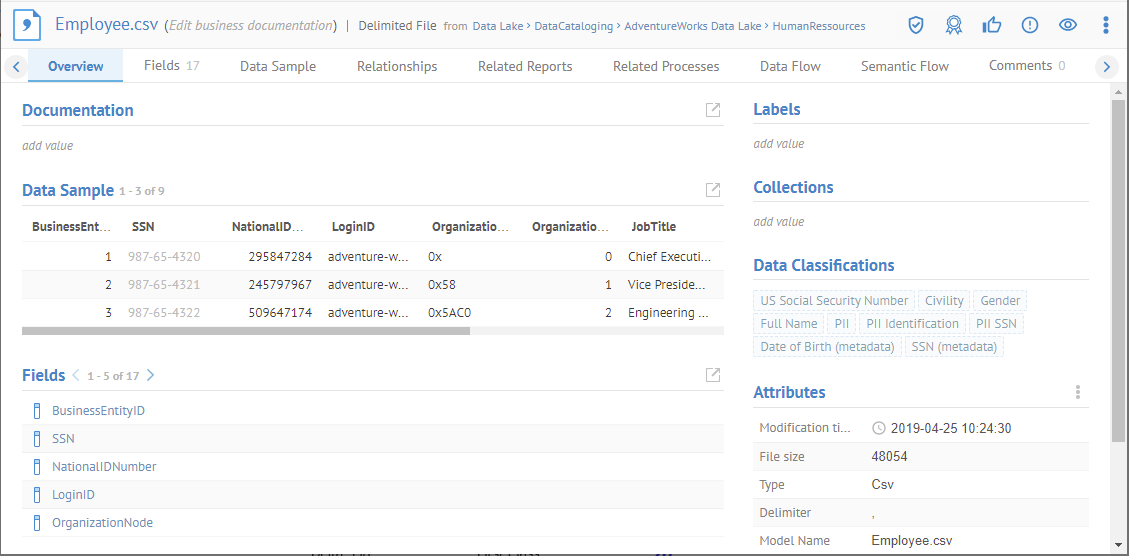Open Fields section in expanded view
Screen dimensions: 1129x556
click(713, 375)
